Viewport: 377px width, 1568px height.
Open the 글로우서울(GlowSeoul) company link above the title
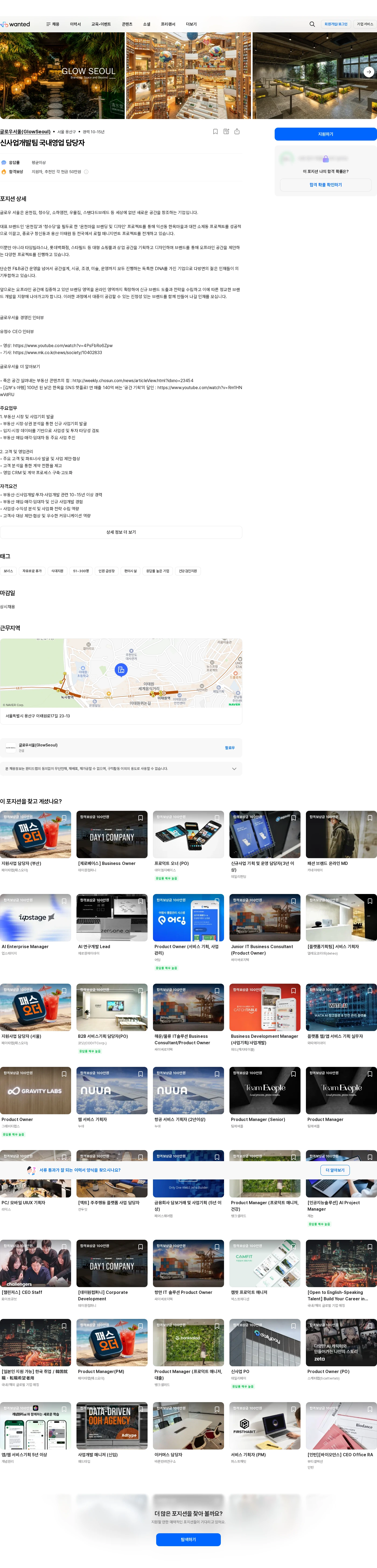point(26,131)
